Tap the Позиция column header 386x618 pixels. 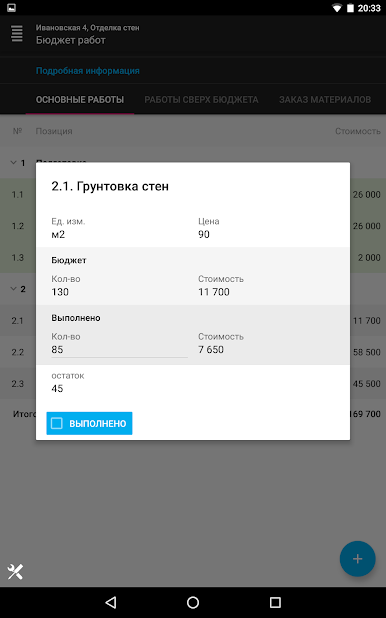pos(54,131)
